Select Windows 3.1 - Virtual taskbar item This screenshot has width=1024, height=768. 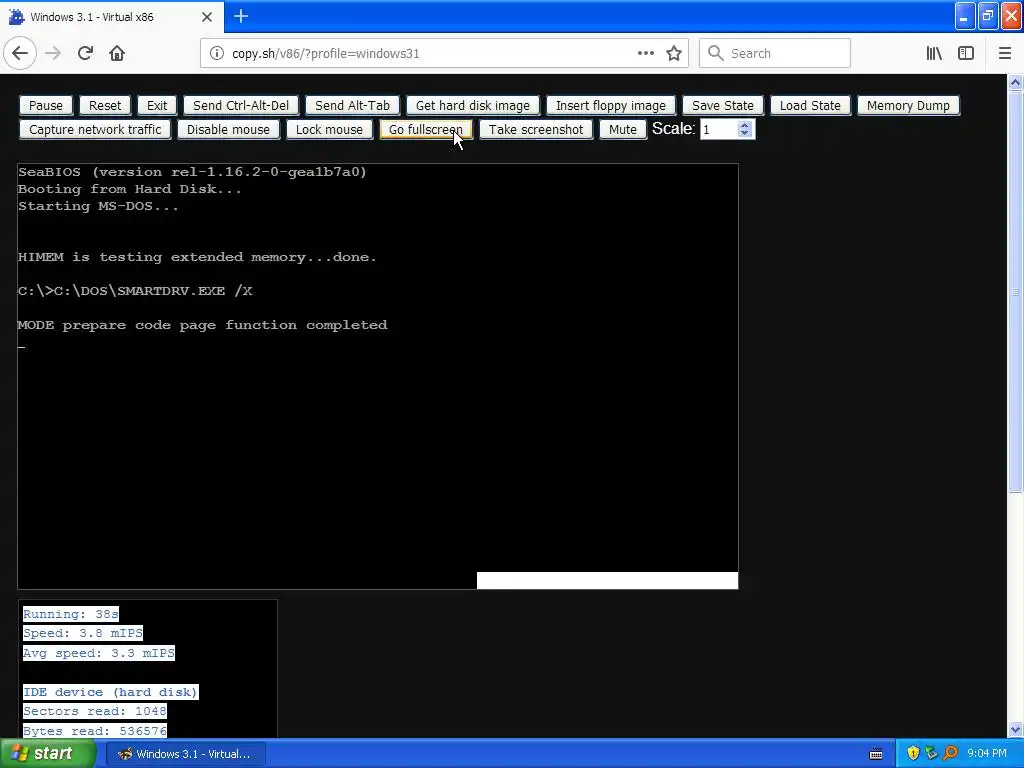185,754
